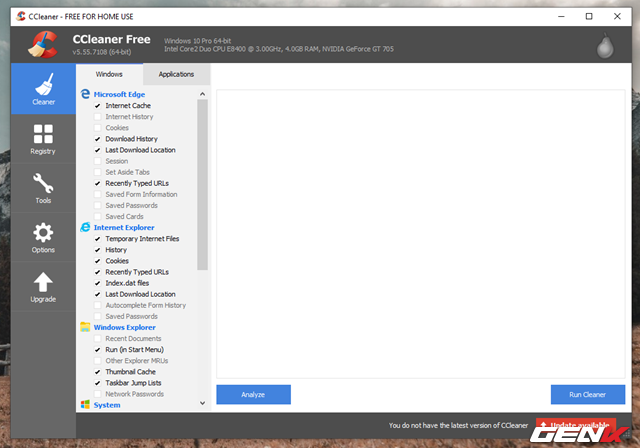Enable Autocomplete Form History checkbox
This screenshot has height=448, width=640.
[98, 305]
